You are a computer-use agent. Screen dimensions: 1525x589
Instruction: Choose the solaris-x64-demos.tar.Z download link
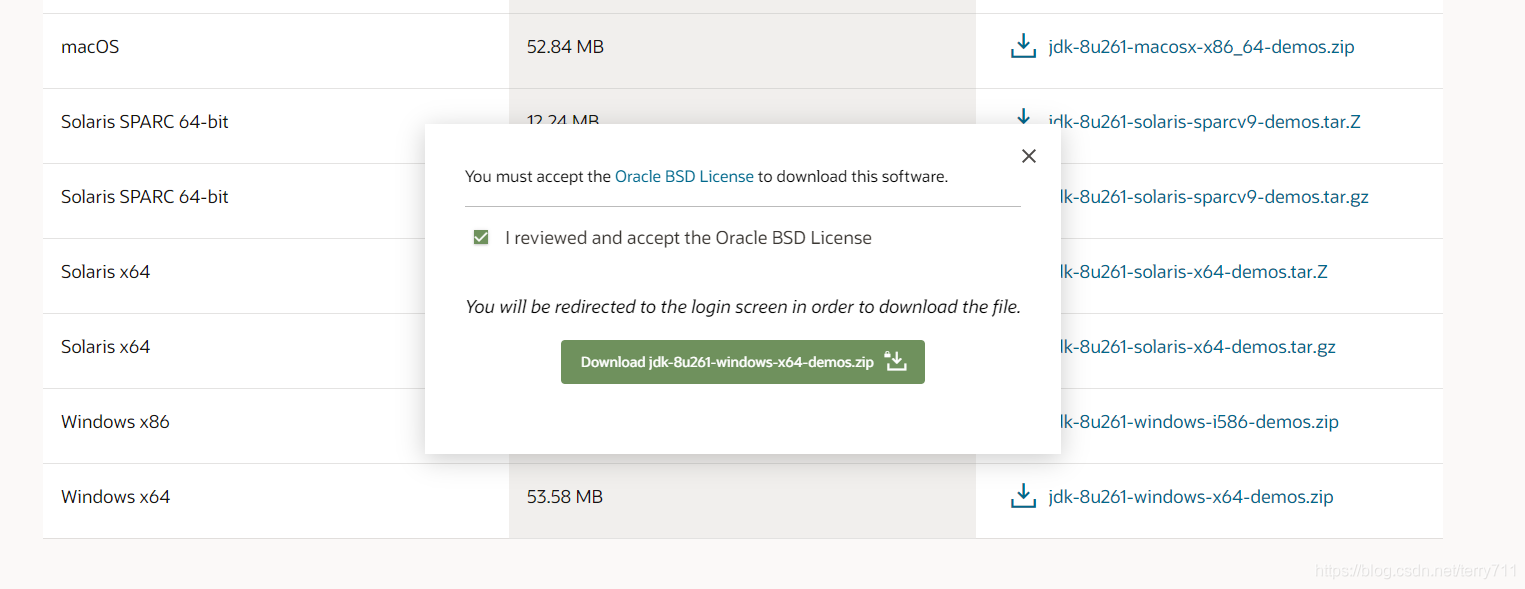1194,272
